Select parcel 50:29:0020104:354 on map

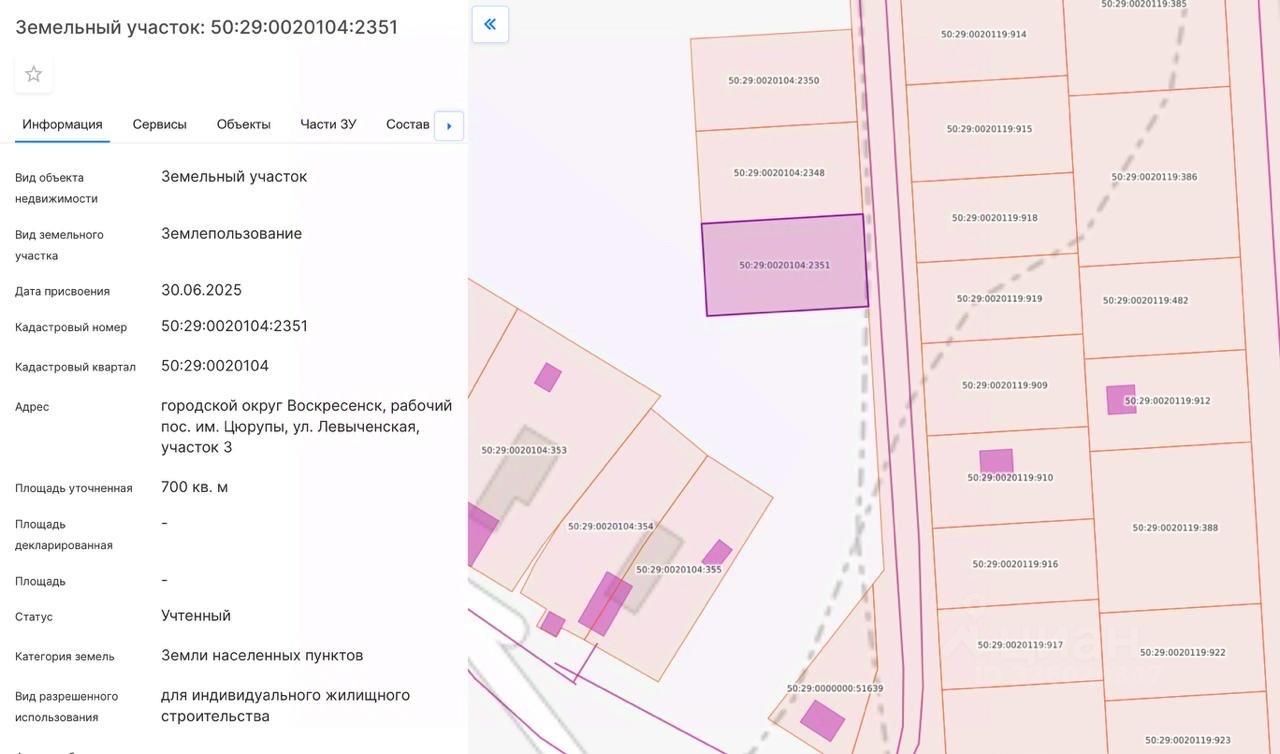click(x=611, y=525)
